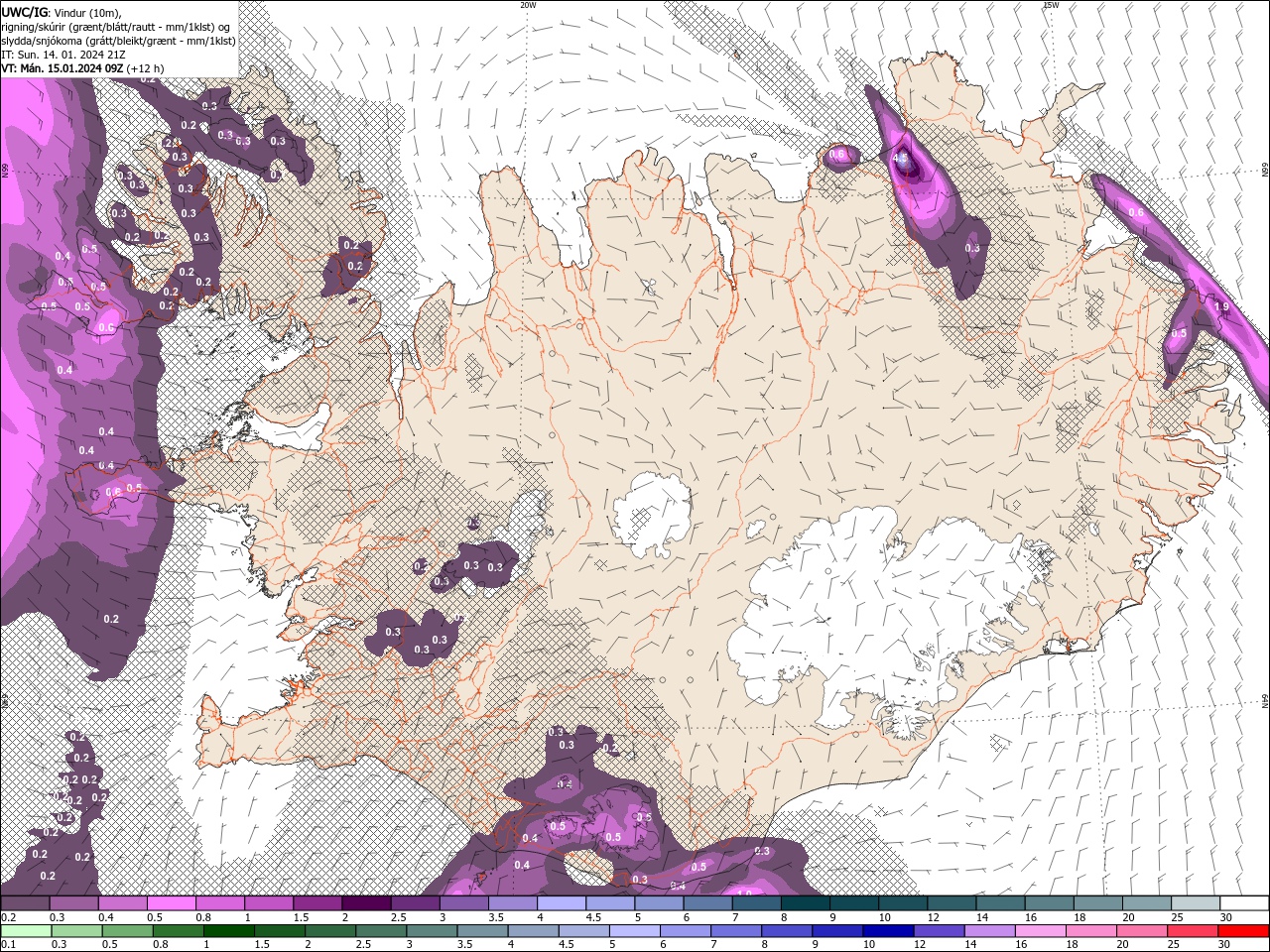Click the '20W' longitude label
The width and height of the screenshot is (1270, 952).
[x=528, y=5]
